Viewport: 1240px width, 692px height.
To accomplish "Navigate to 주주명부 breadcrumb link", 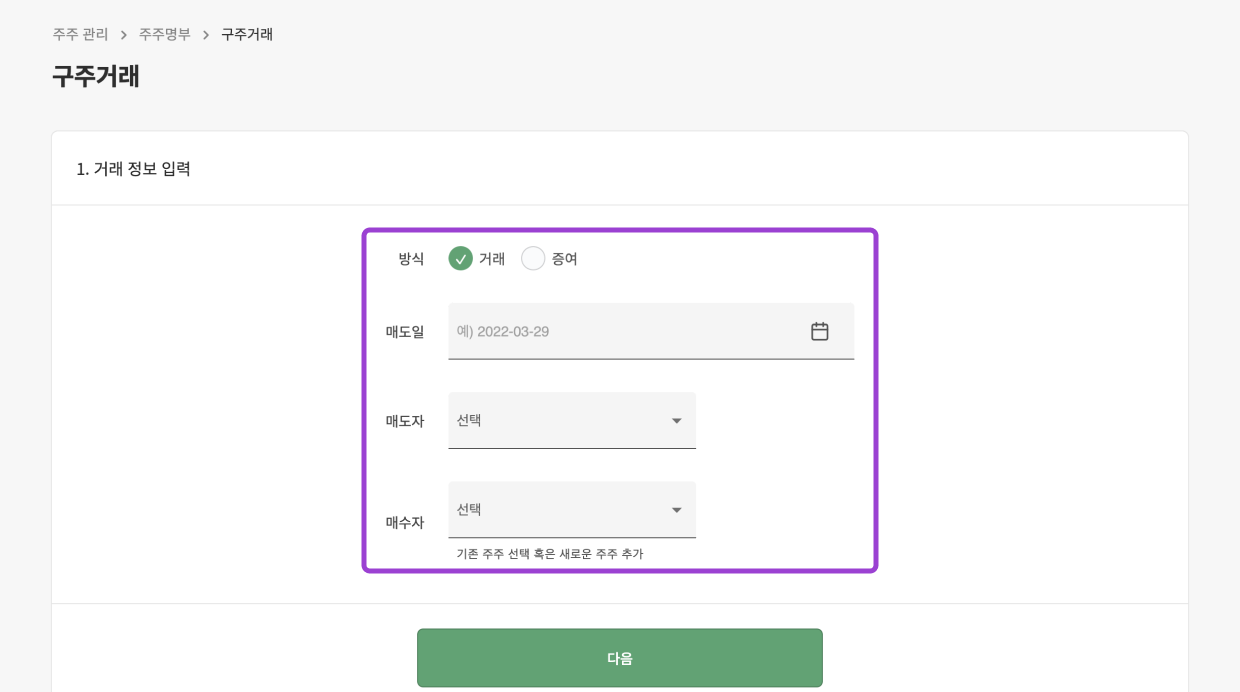I will coord(164,34).
